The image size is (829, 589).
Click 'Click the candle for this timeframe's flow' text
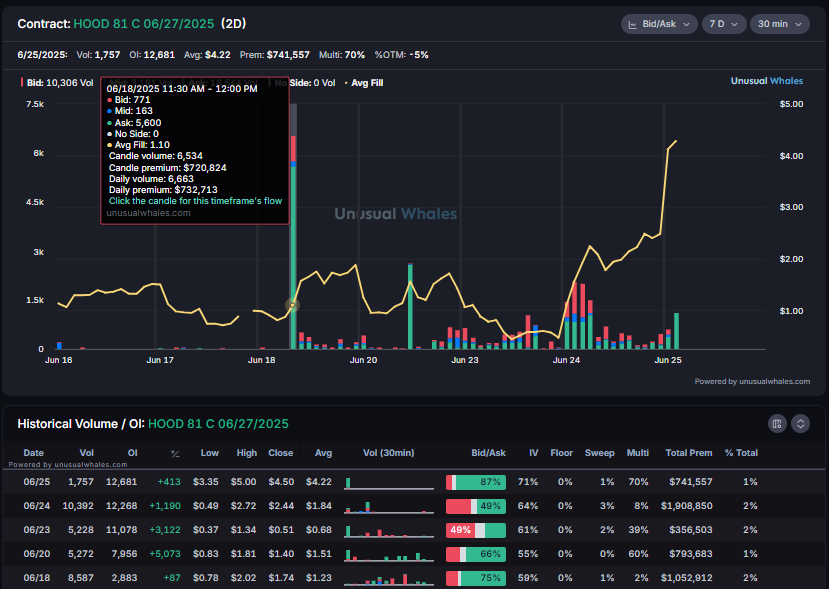click(x=195, y=201)
